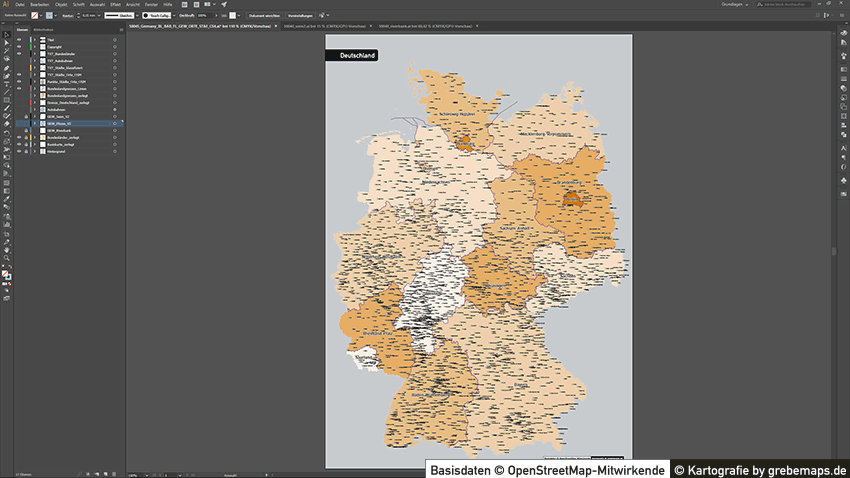Select the Eyedropper tool
This screenshot has height=478, width=850.
coord(6,199)
